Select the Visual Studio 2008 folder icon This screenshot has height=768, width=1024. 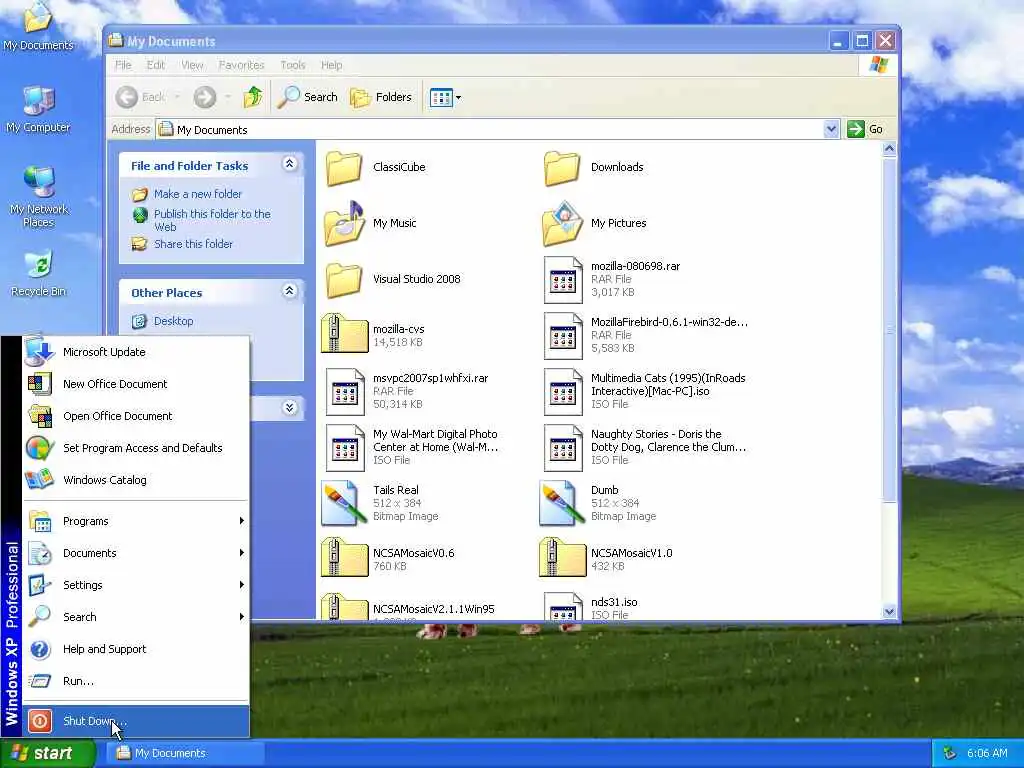[344, 280]
